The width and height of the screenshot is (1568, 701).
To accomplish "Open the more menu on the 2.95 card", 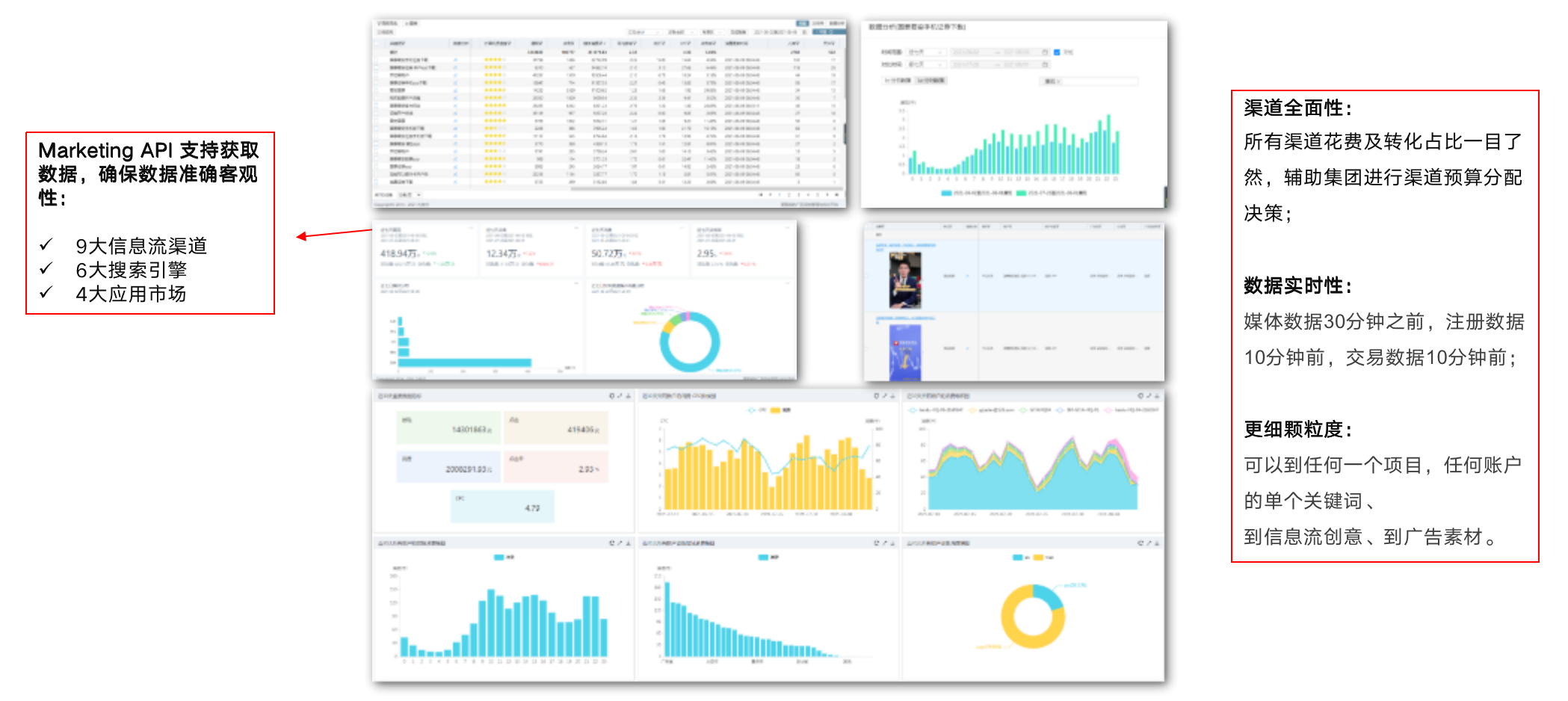I will click(x=788, y=228).
